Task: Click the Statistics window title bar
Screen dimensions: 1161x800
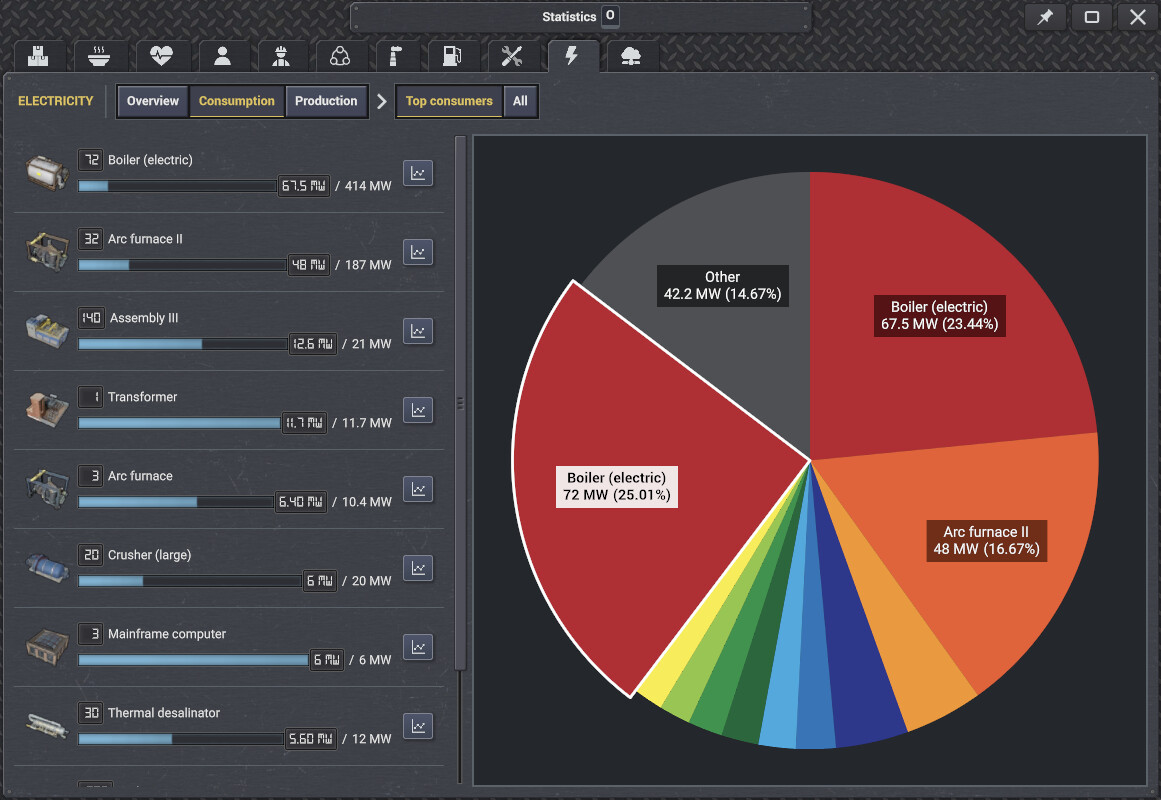Action: click(580, 16)
